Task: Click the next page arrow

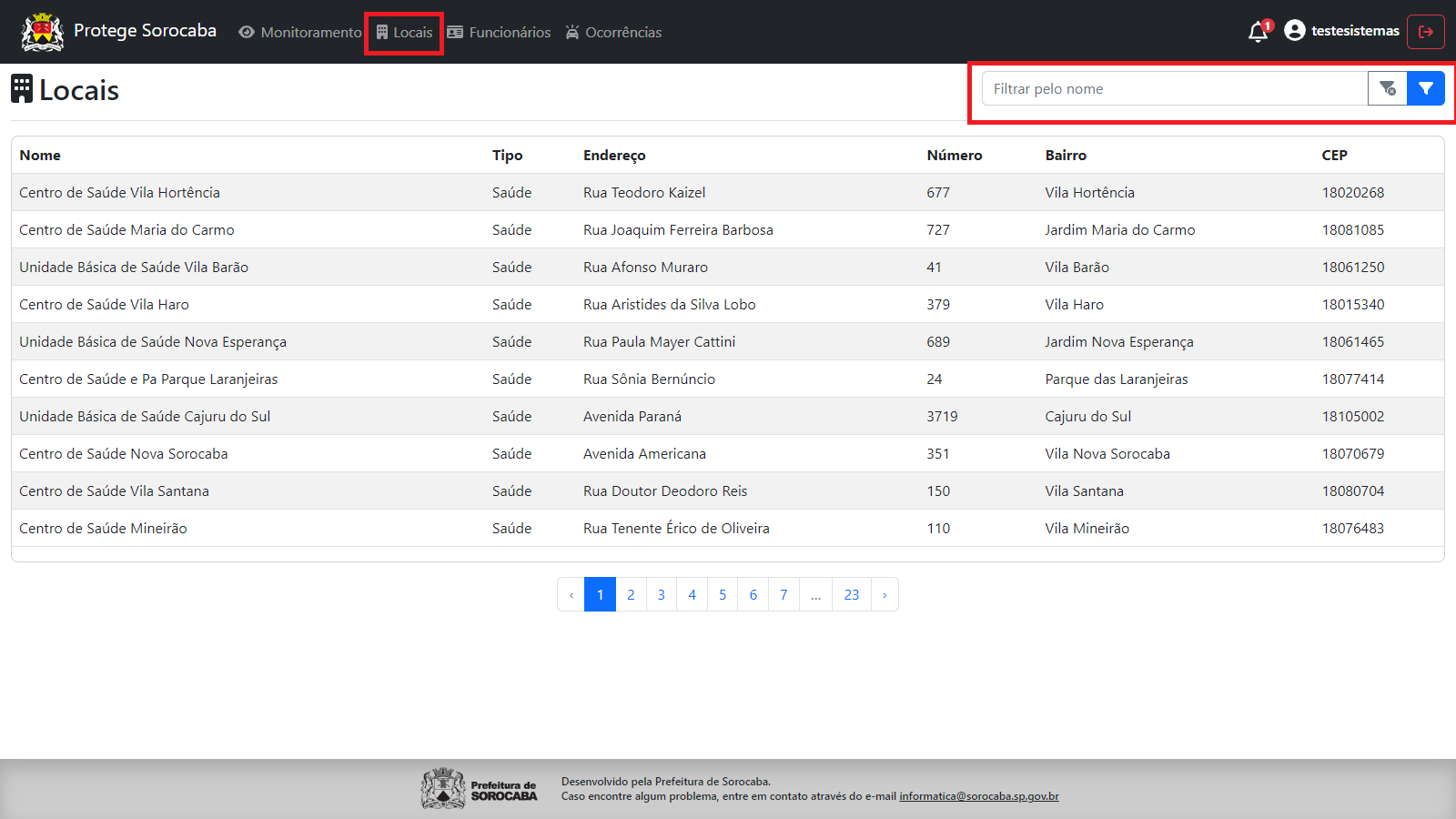Action: coord(885,594)
